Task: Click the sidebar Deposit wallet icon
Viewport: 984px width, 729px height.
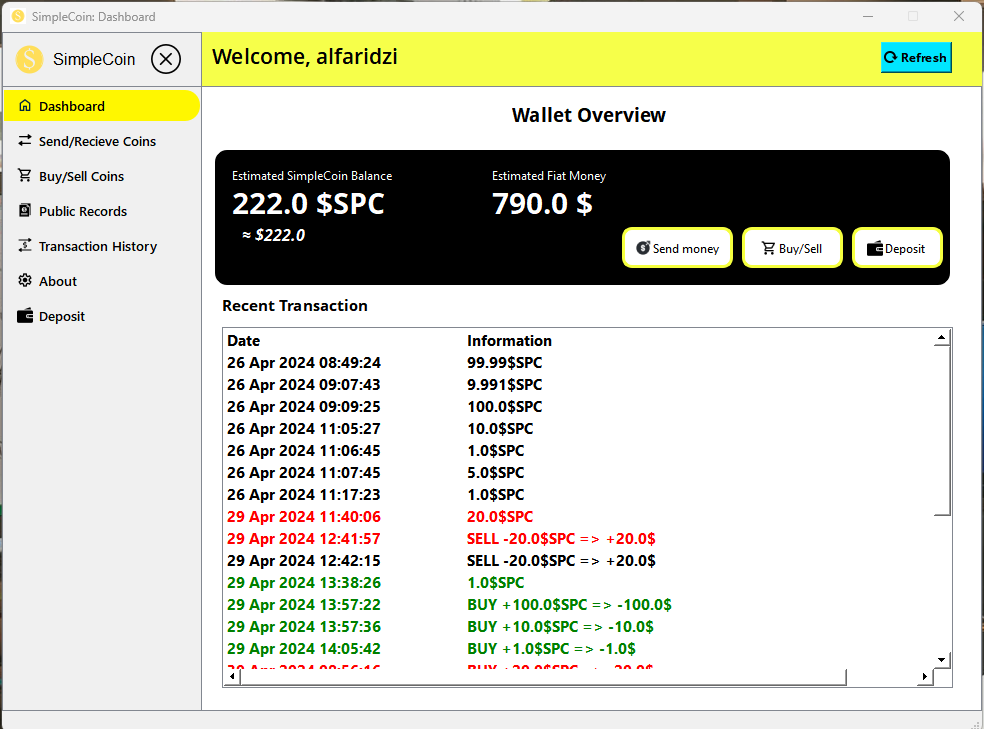Action: 25,316
